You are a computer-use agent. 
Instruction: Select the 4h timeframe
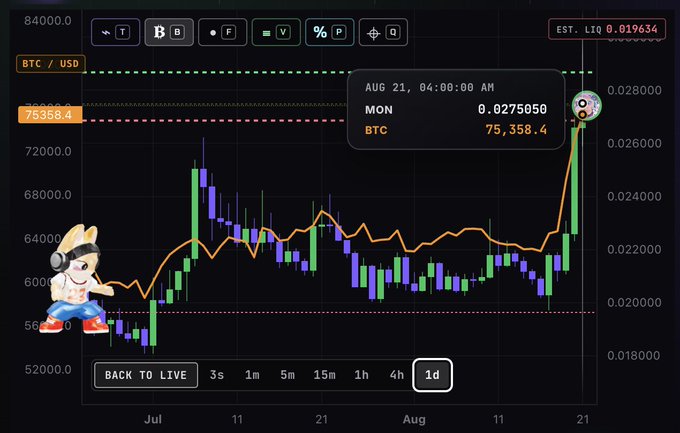coord(397,375)
